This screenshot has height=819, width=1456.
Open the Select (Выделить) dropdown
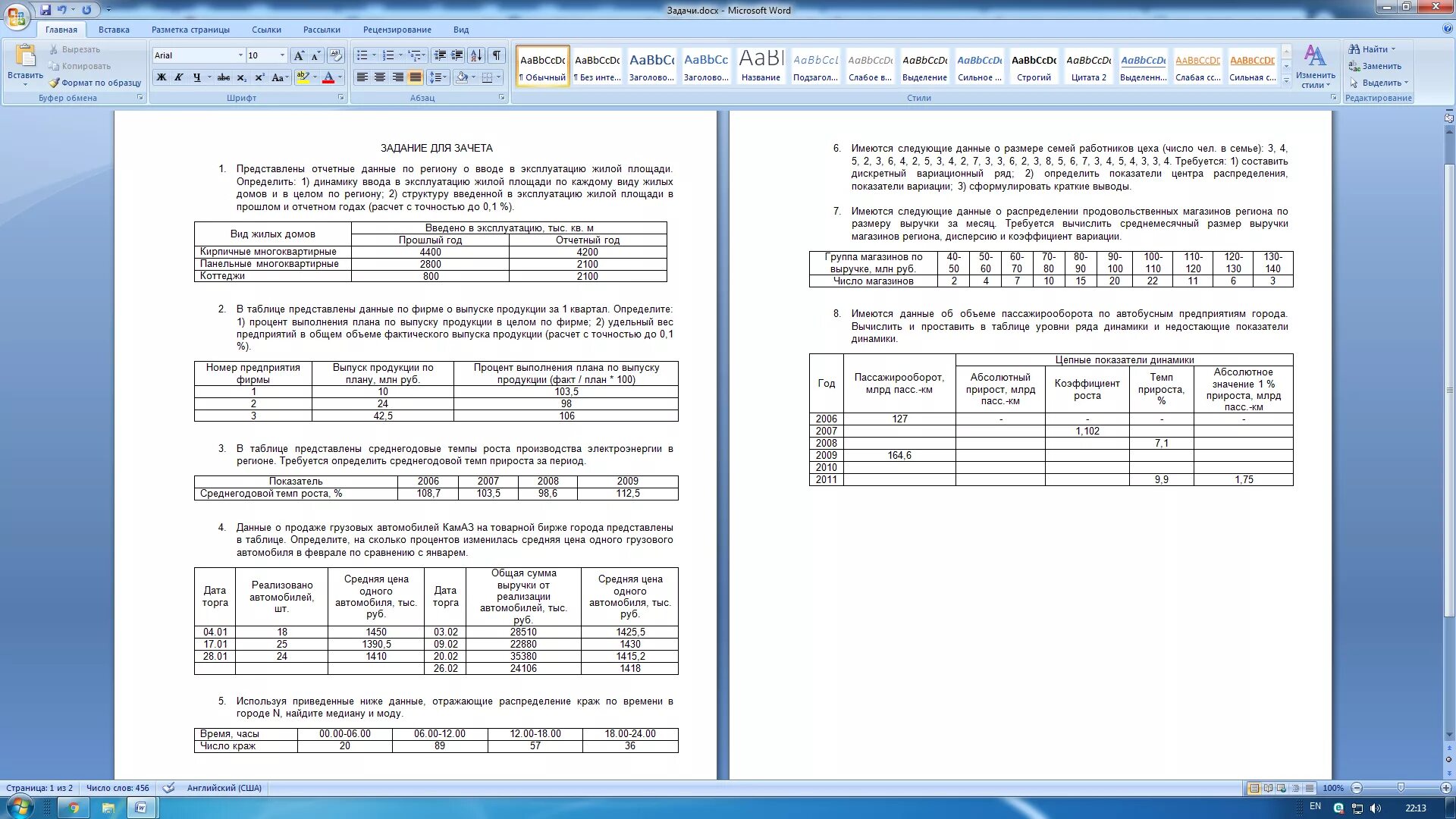pos(1379,83)
